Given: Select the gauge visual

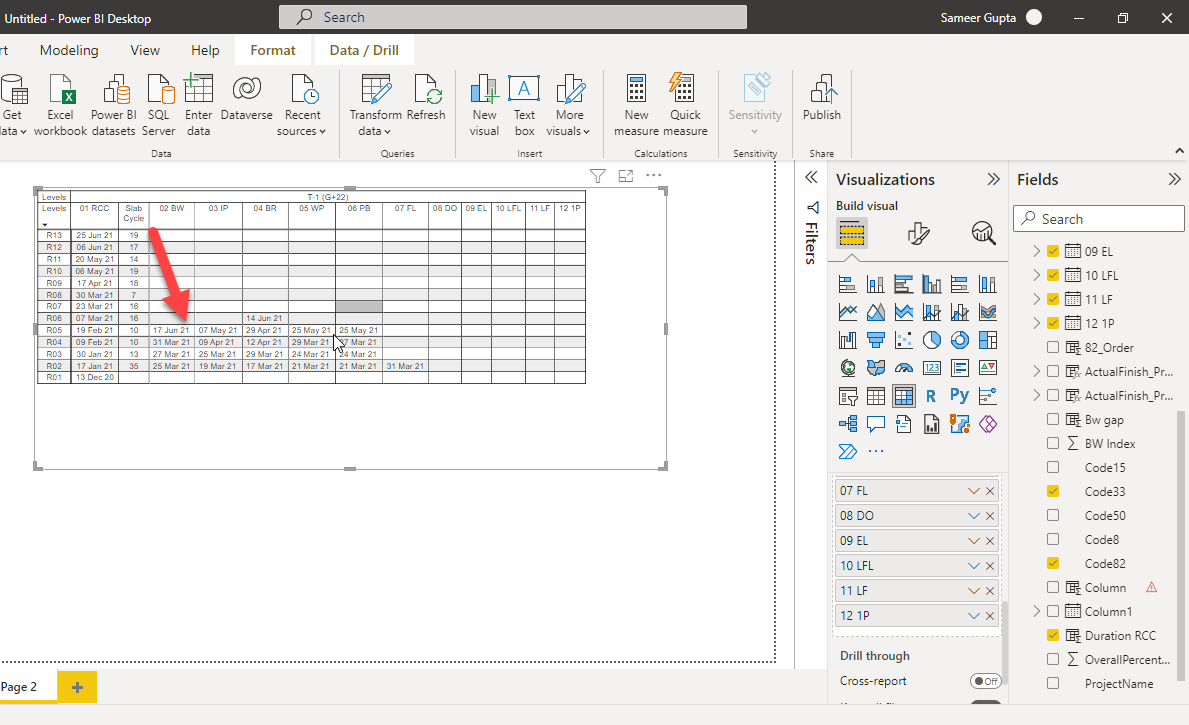Looking at the screenshot, I should [x=903, y=368].
